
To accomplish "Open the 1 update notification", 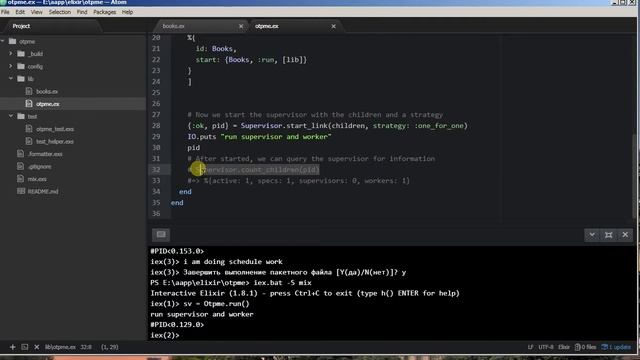I will pos(616,347).
